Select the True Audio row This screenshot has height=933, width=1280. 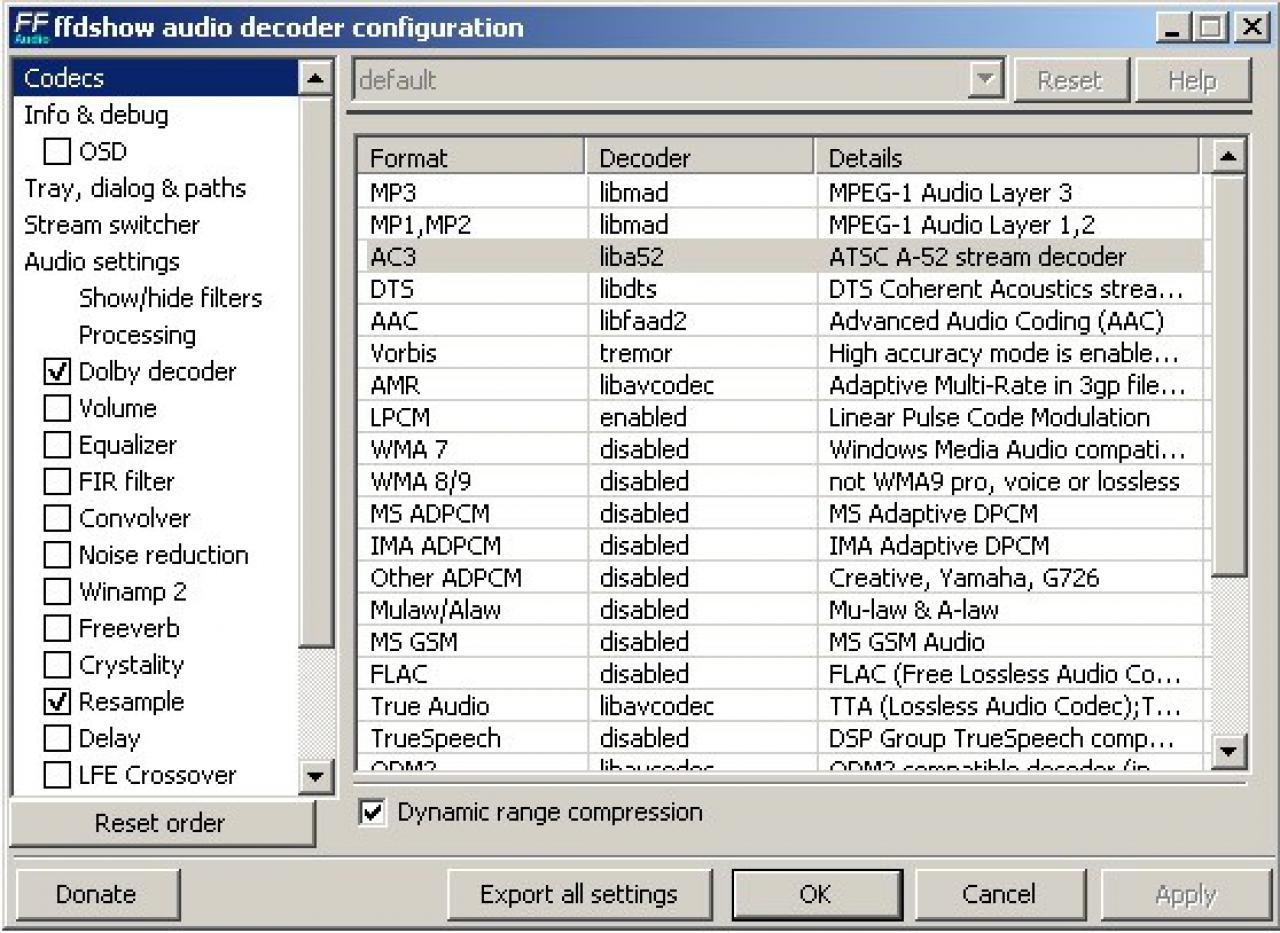pyautogui.click(x=780, y=706)
